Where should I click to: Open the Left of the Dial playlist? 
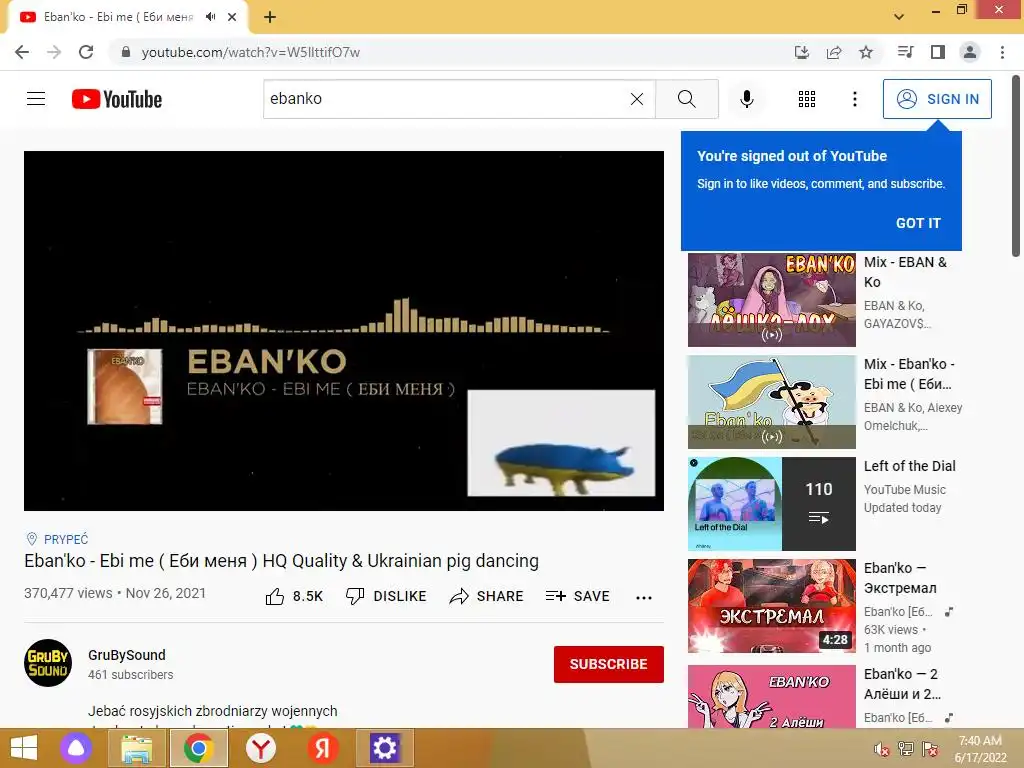click(x=771, y=504)
